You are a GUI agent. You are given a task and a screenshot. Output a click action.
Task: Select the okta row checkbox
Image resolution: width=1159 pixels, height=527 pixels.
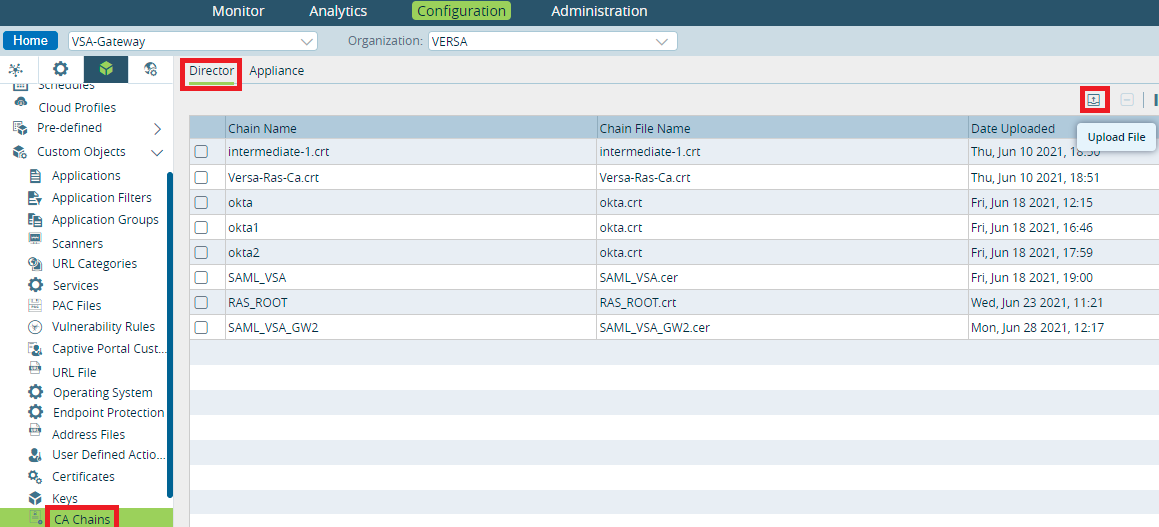[201, 203]
